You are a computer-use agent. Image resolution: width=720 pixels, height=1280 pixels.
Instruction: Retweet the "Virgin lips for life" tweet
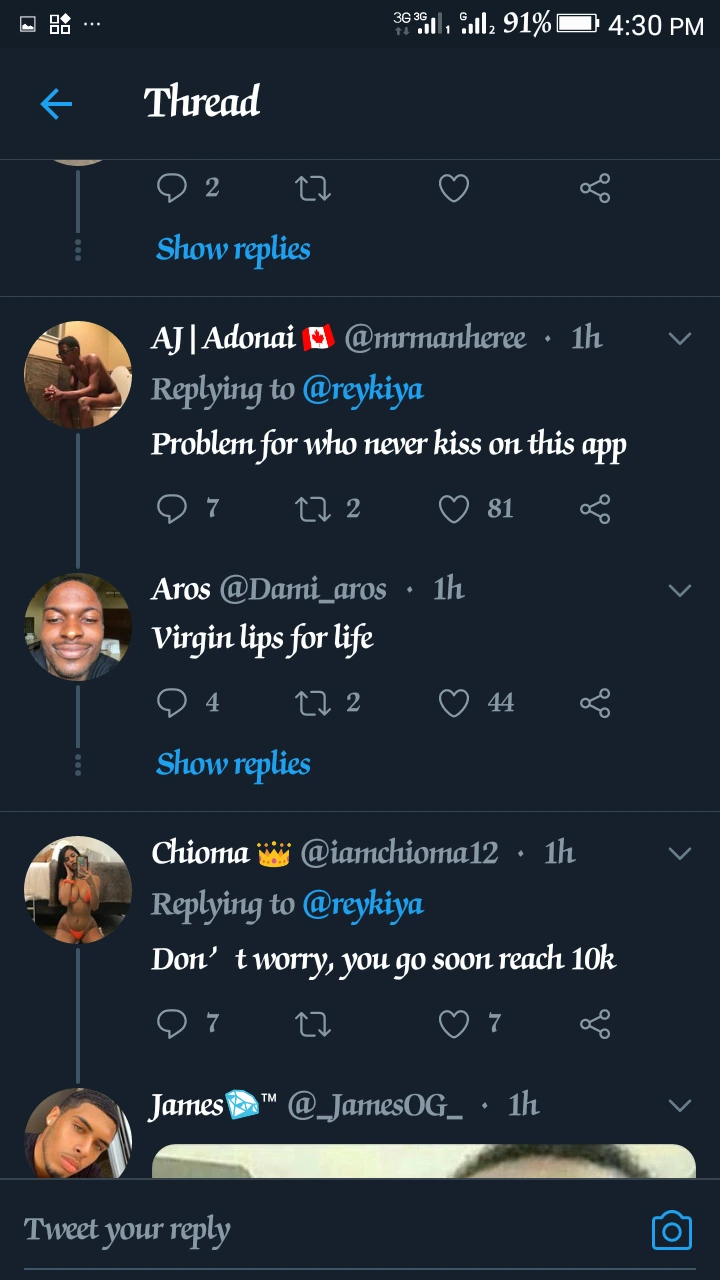pos(313,703)
